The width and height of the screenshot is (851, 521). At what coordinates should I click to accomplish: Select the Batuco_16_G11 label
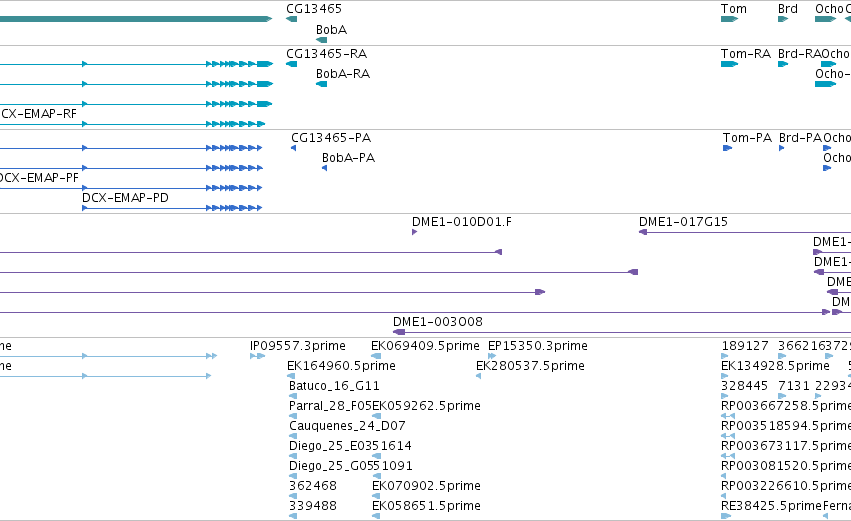[334, 386]
